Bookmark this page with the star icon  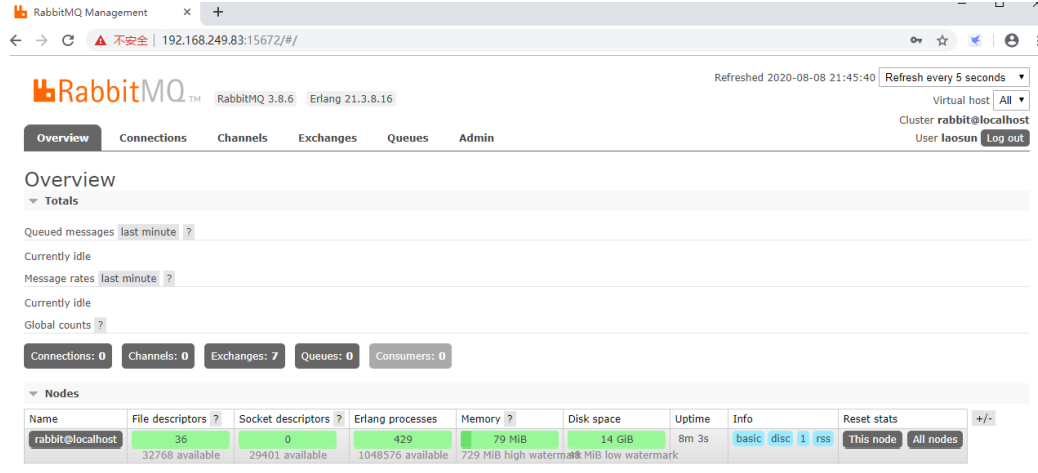pyautogui.click(x=942, y=40)
